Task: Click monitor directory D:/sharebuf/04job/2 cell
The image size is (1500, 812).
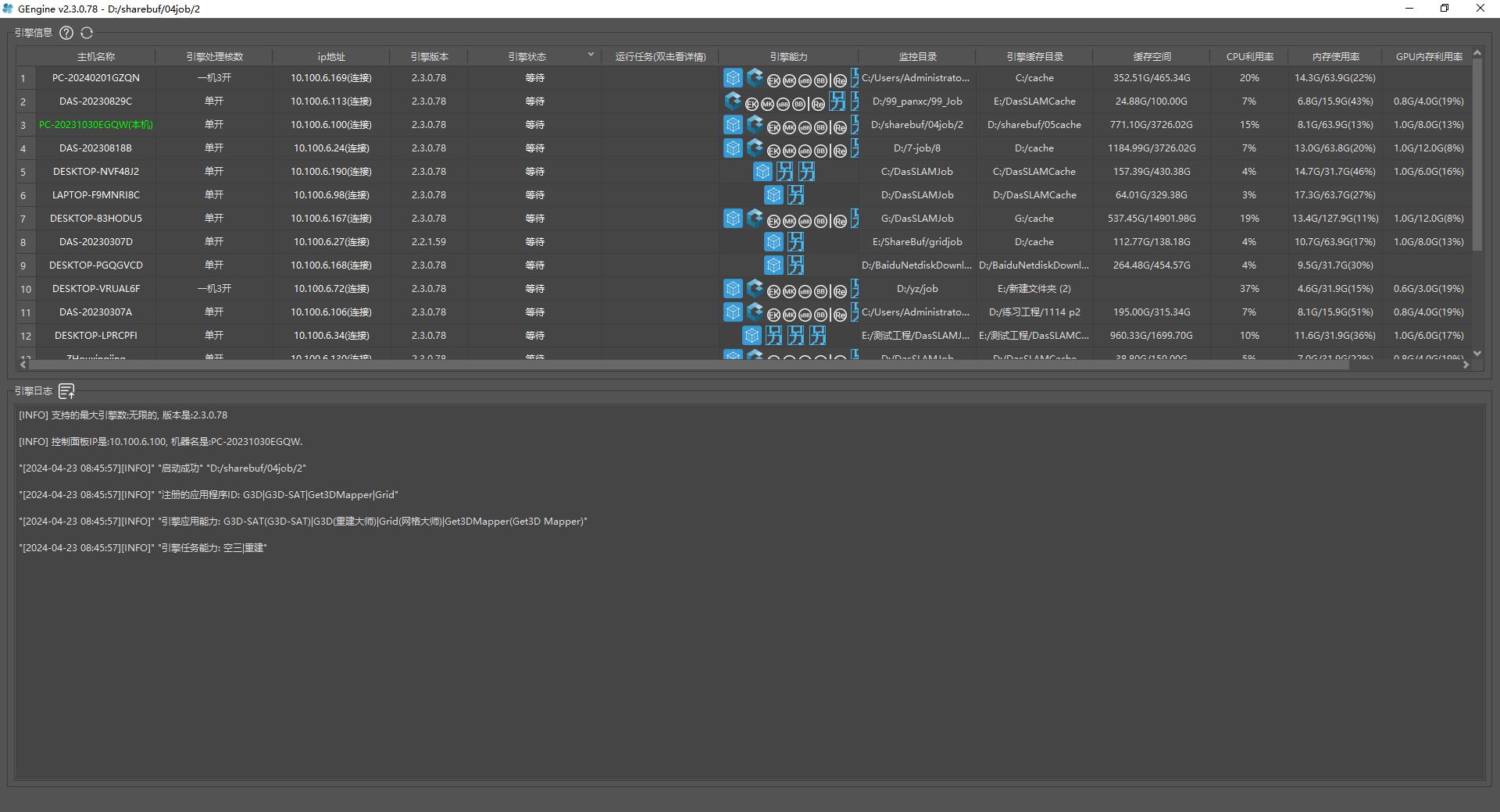Action: tap(917, 125)
